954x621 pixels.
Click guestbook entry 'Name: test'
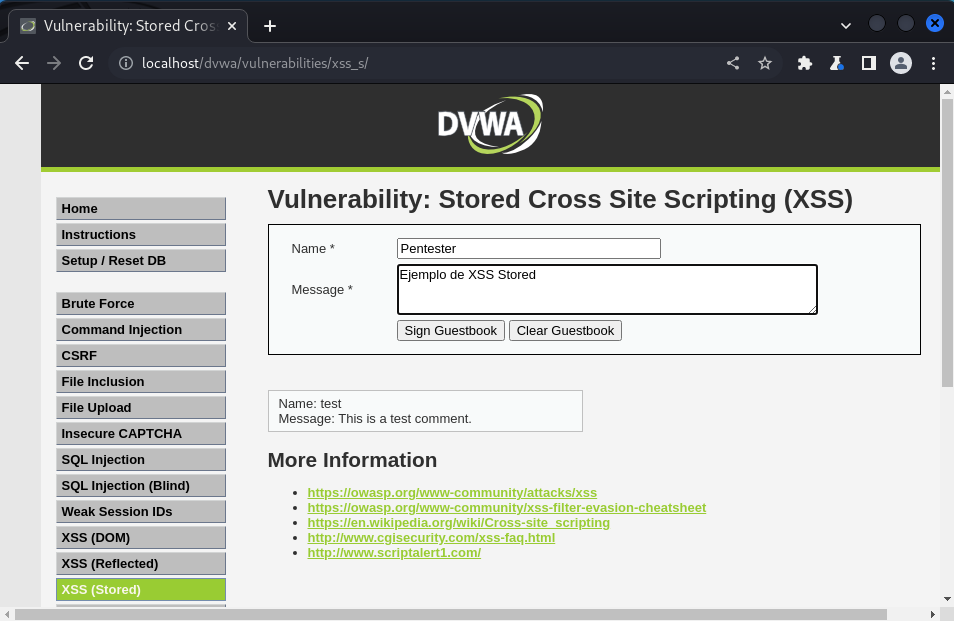(x=310, y=404)
